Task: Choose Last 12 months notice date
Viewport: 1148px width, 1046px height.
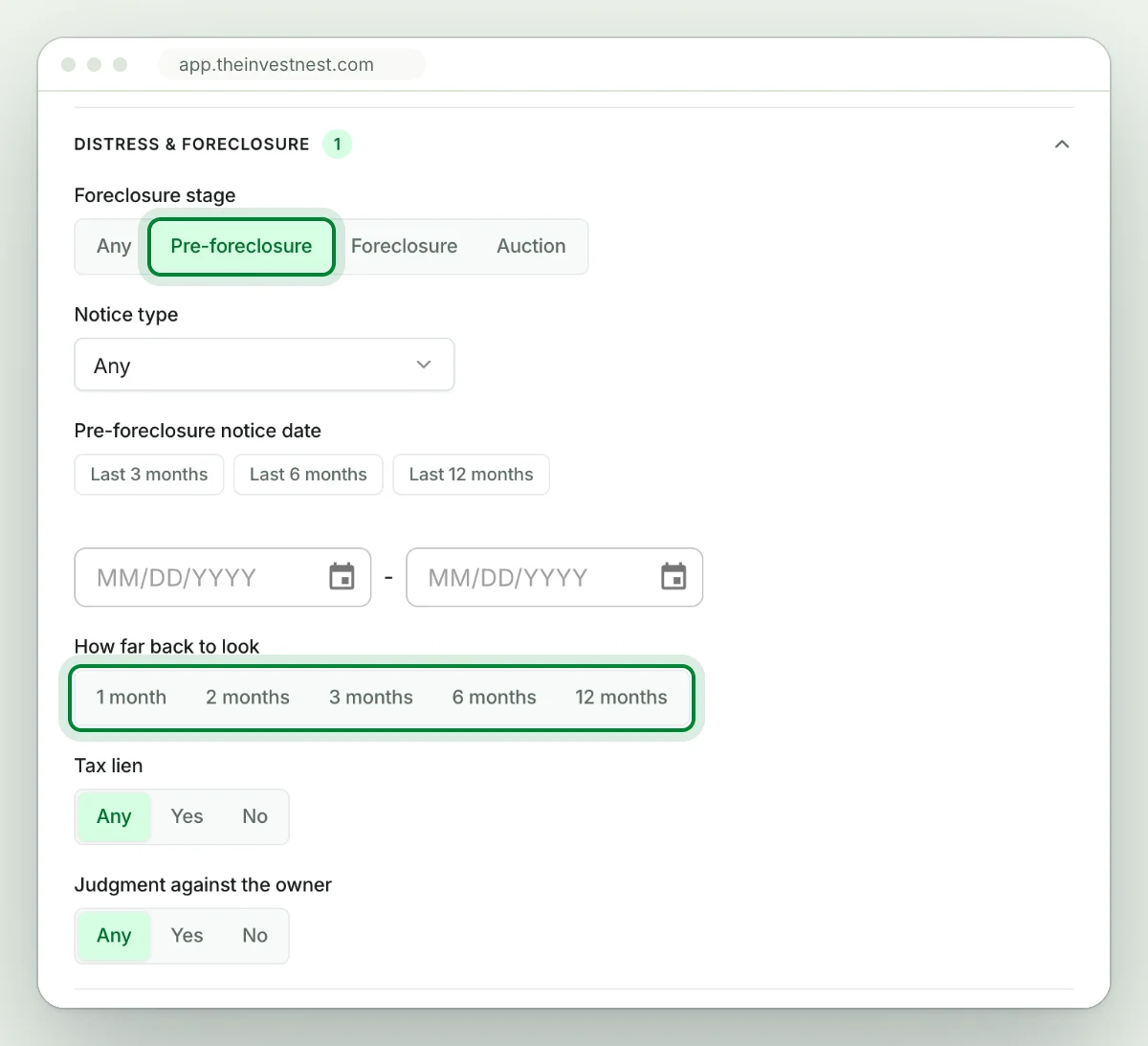Action: [471, 475]
